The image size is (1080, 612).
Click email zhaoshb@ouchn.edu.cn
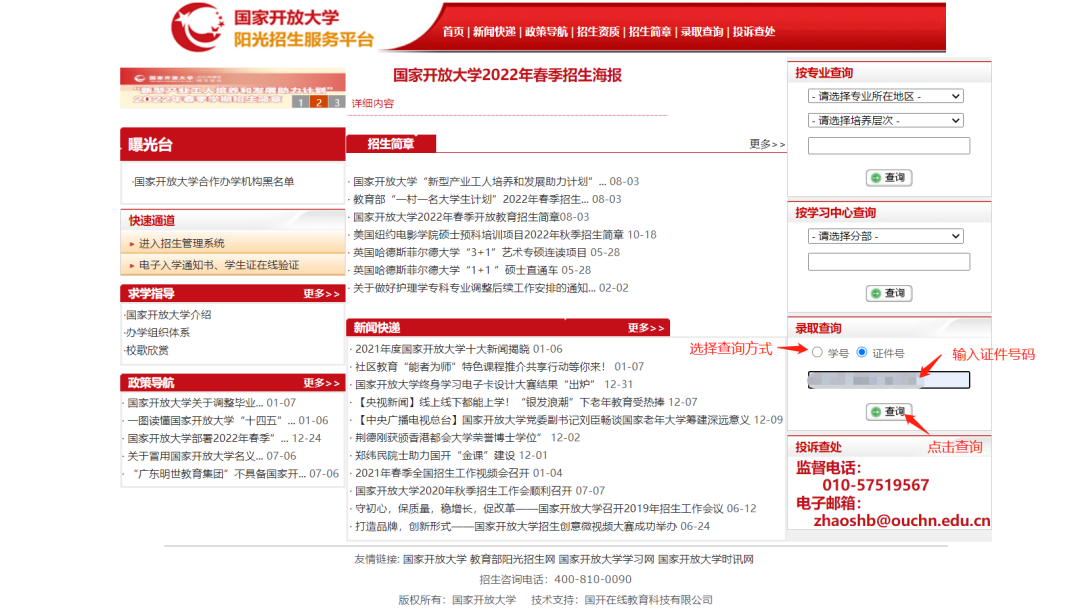click(902, 521)
